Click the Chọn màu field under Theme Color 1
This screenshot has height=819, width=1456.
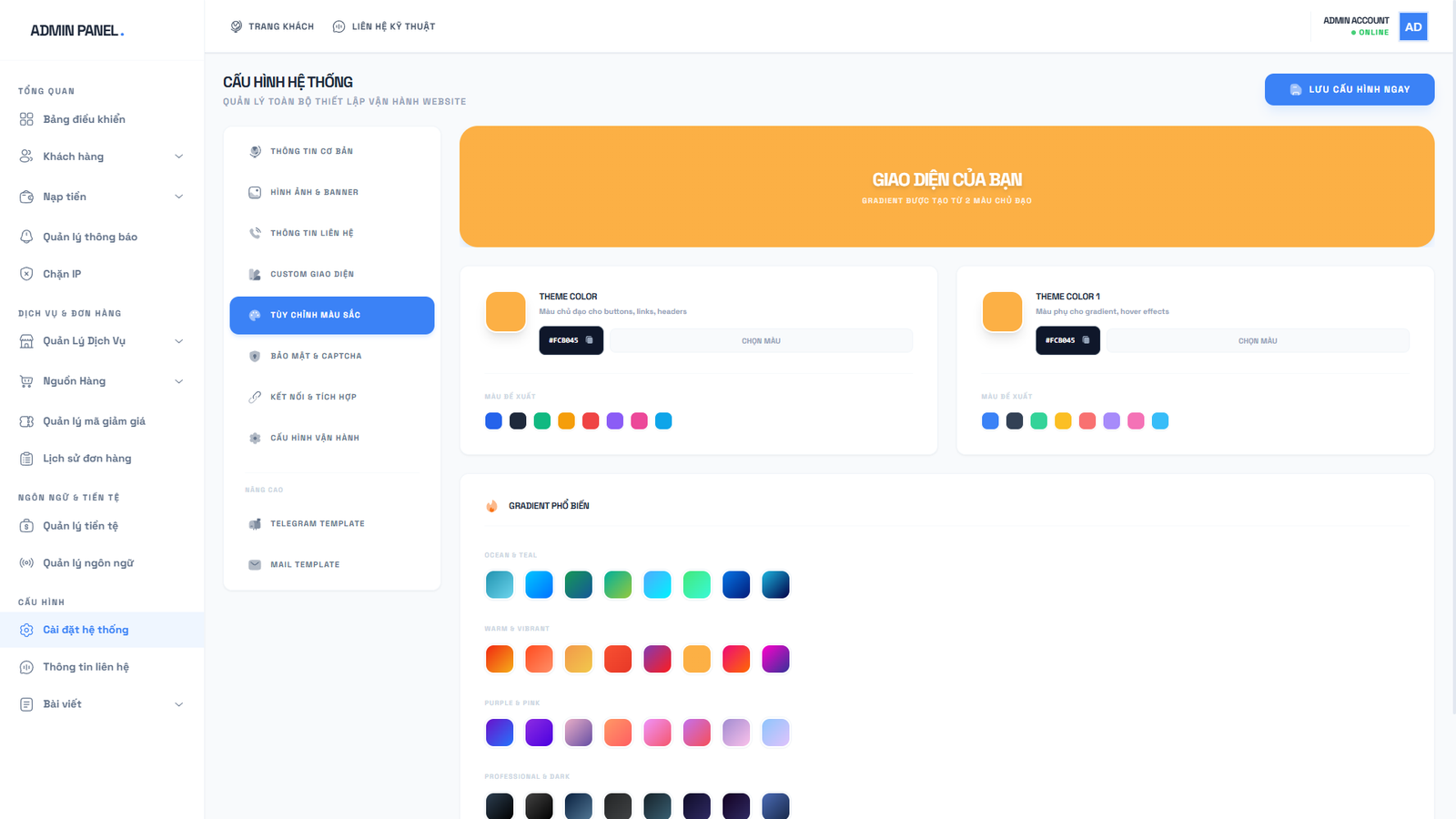point(1257,341)
